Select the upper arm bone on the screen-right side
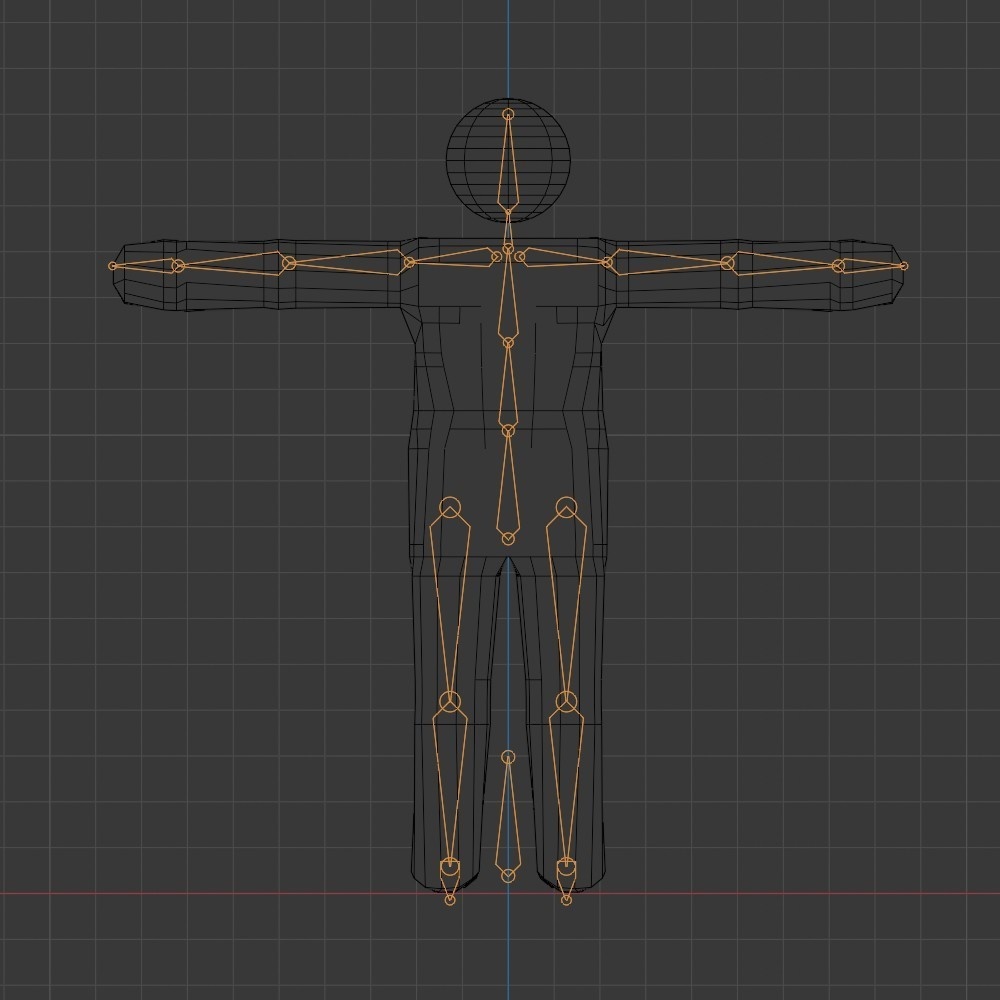This screenshot has width=1000, height=1000. coord(668,261)
